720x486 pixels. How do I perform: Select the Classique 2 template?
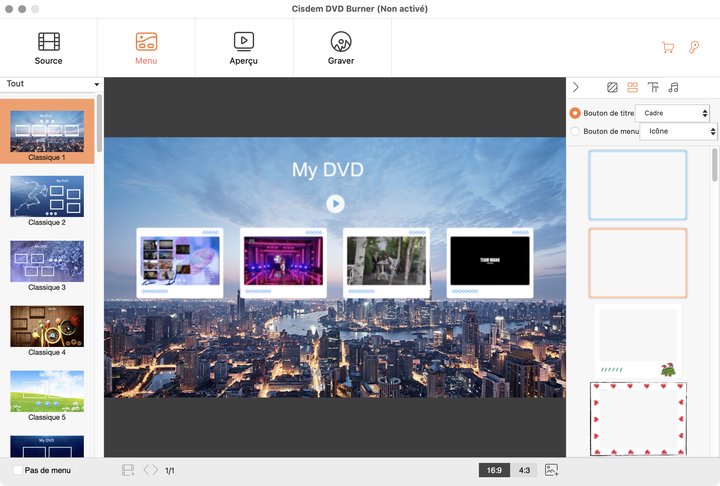pyautogui.click(x=47, y=201)
